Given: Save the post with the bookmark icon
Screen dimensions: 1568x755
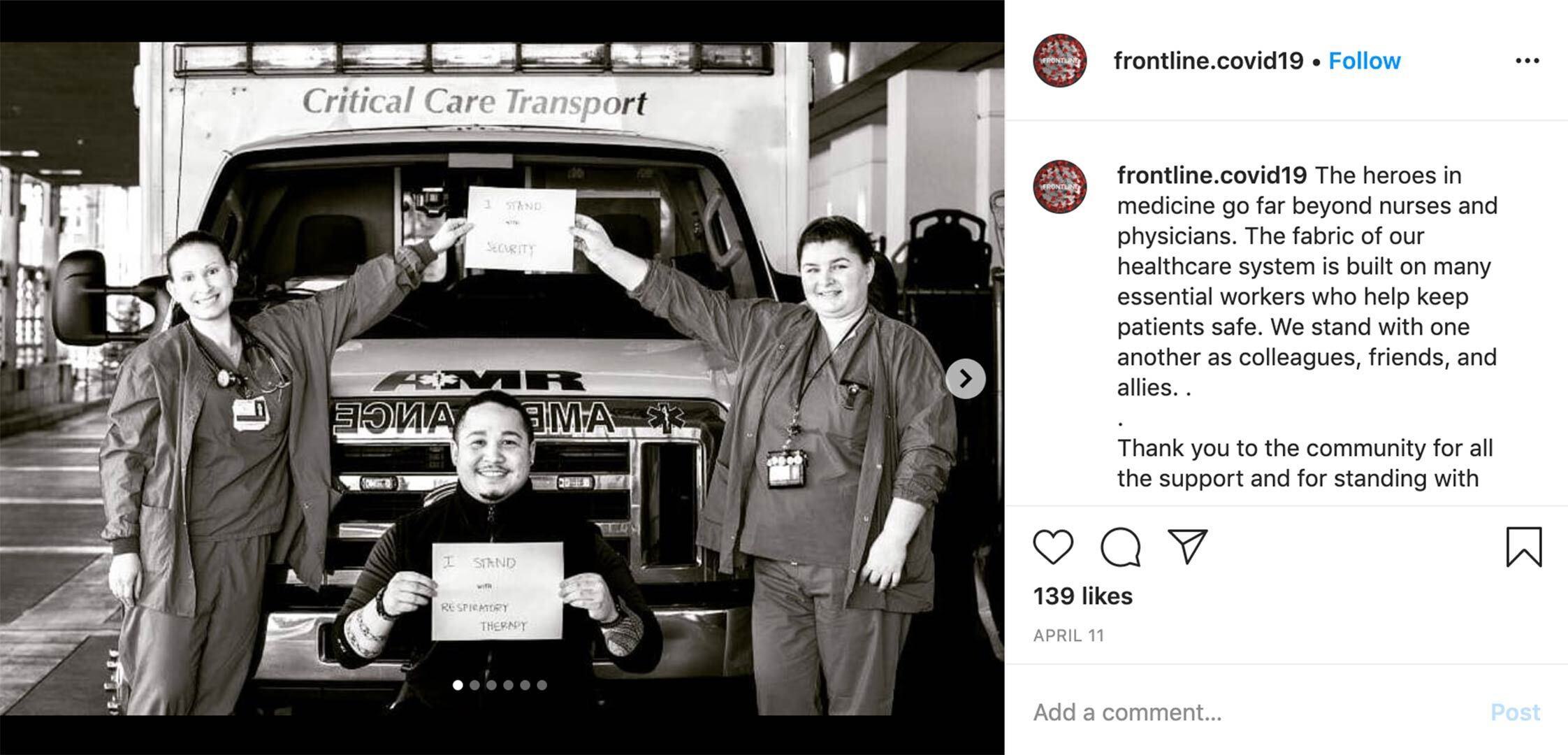Looking at the screenshot, I should pyautogui.click(x=1524, y=547).
